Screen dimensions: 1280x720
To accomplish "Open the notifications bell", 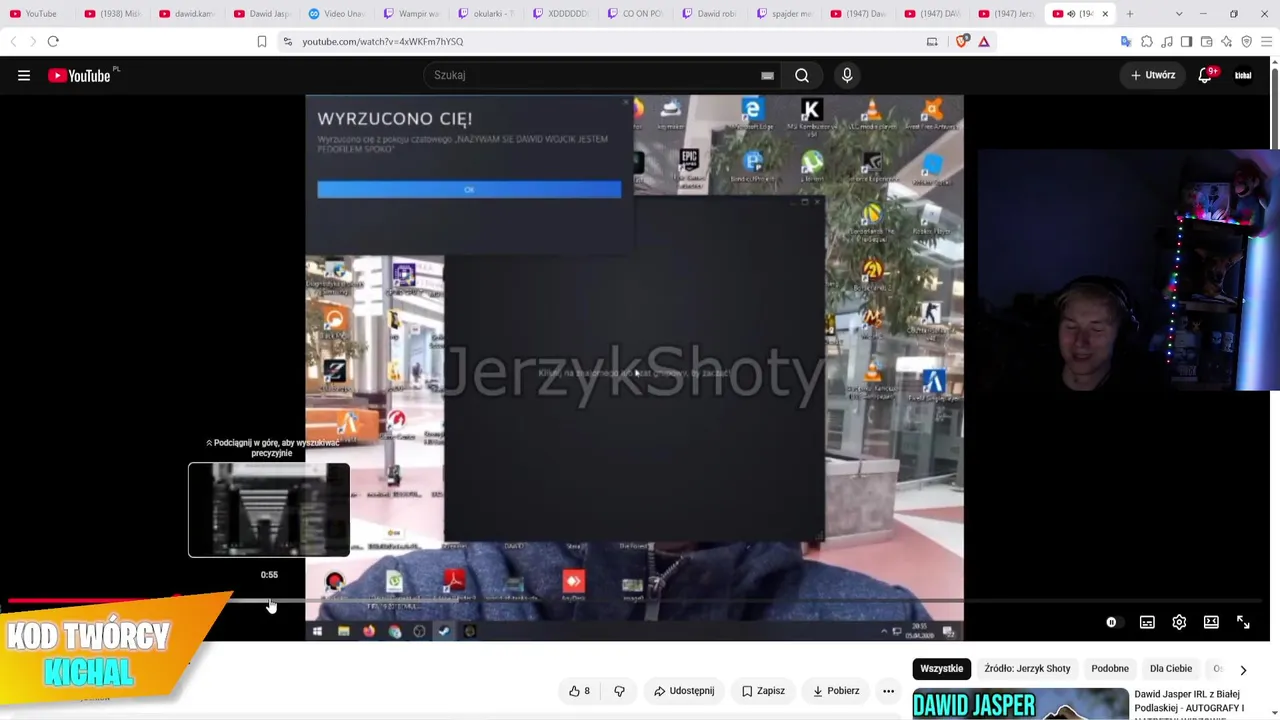I will point(1205,75).
